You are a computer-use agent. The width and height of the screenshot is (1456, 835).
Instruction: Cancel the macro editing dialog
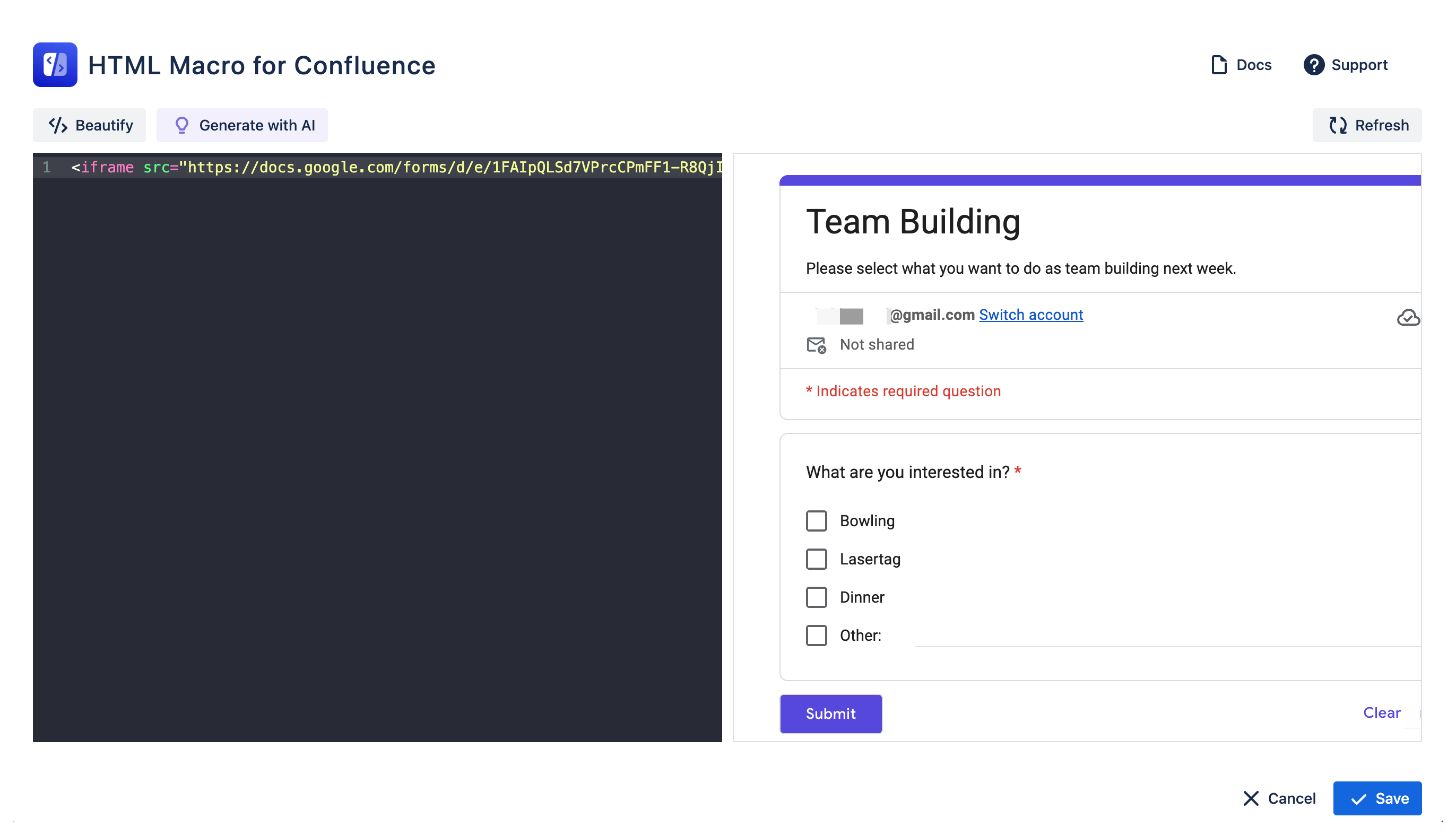coord(1279,798)
